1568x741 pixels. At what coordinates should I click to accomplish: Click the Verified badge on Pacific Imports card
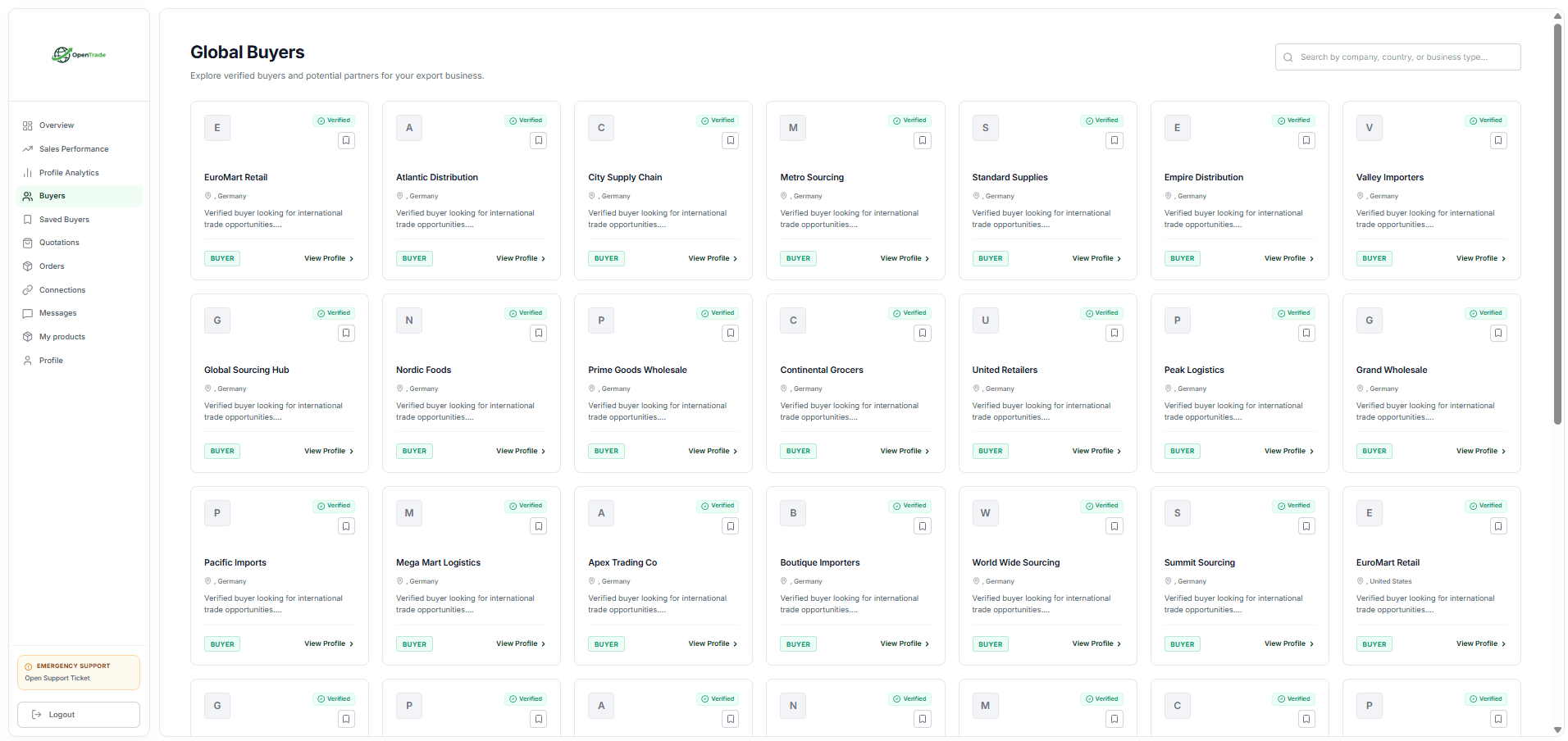pyautogui.click(x=334, y=506)
